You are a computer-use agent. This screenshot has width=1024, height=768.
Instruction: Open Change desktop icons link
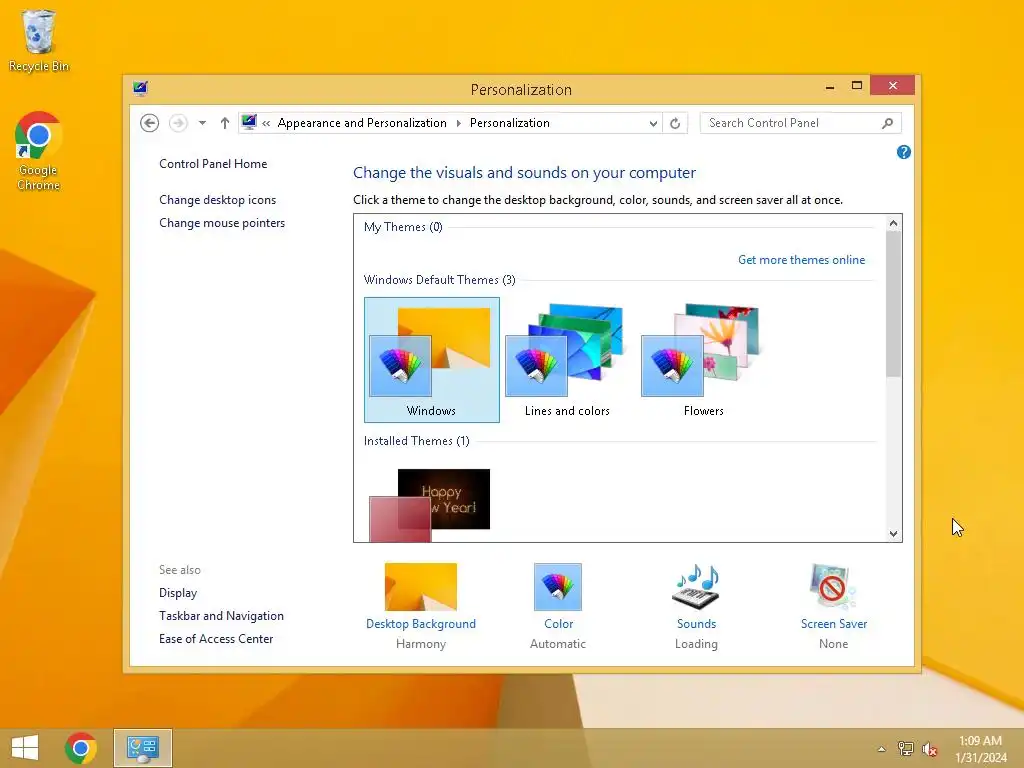tap(217, 200)
